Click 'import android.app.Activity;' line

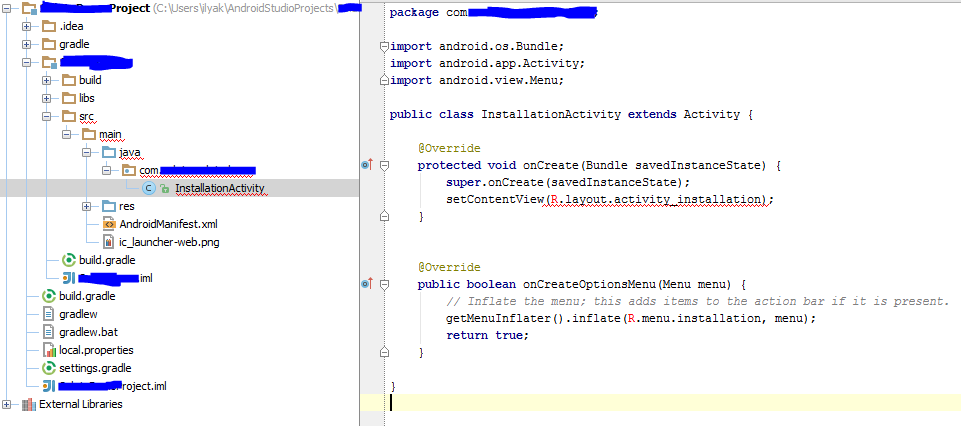488,63
